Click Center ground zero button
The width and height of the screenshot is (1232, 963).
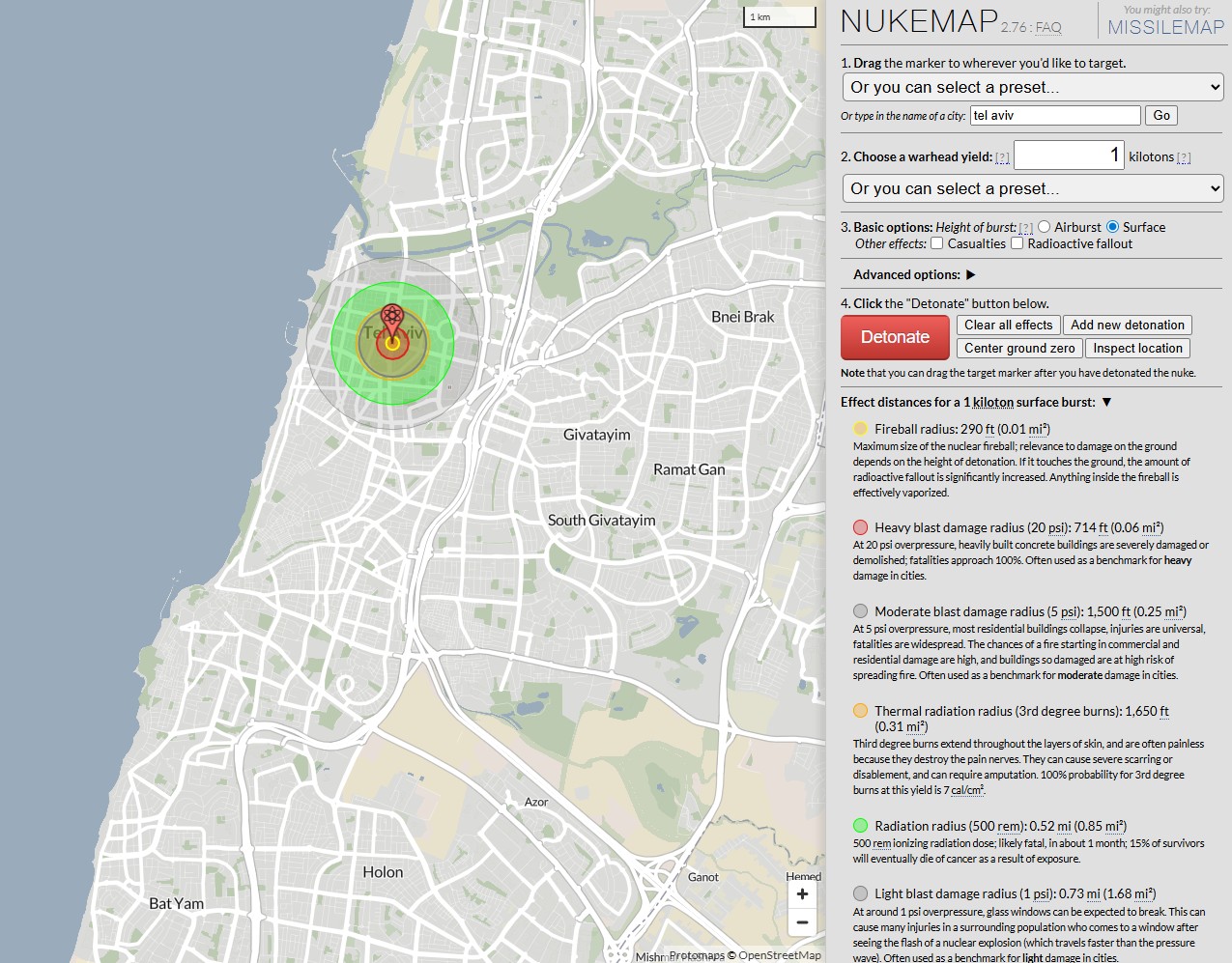(x=1019, y=349)
